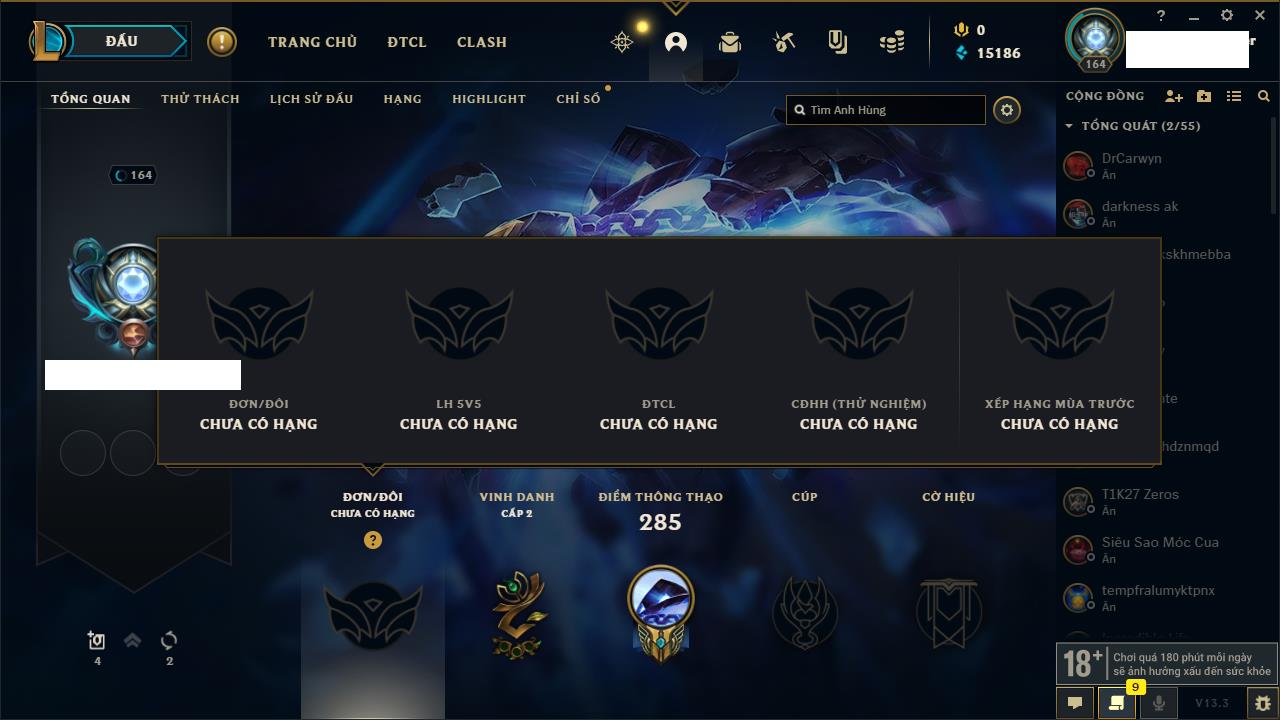Select friend Siêu Sao Móc Cua
The height and width of the screenshot is (720, 1280).
(x=1158, y=550)
